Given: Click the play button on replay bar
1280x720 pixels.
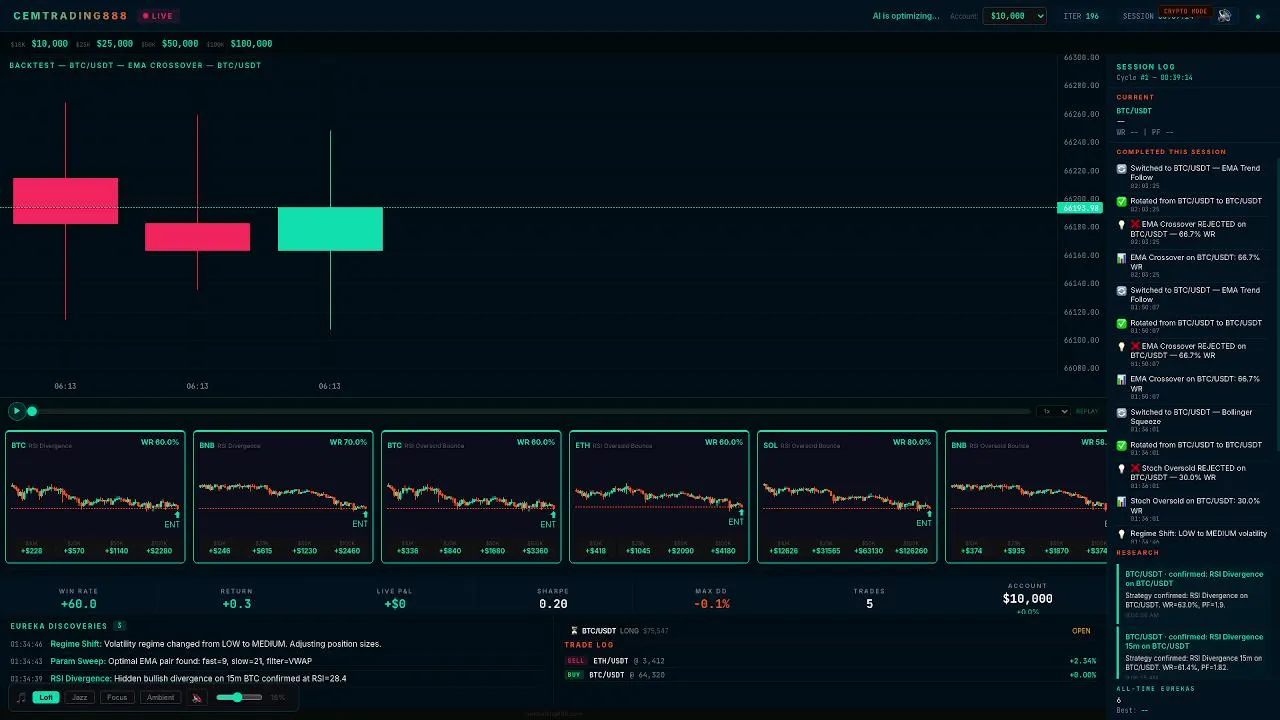Looking at the screenshot, I should [16, 411].
